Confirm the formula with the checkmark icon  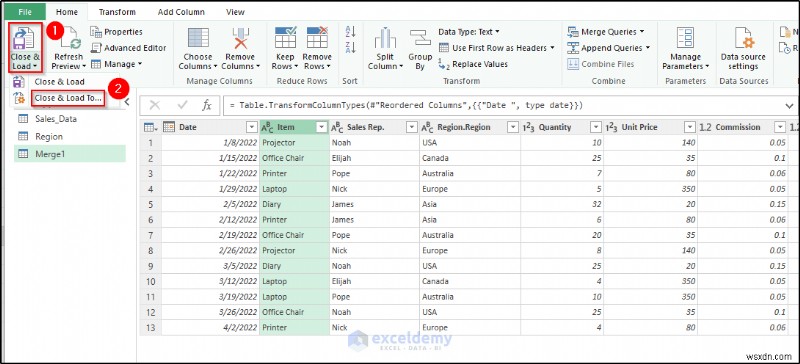point(182,105)
